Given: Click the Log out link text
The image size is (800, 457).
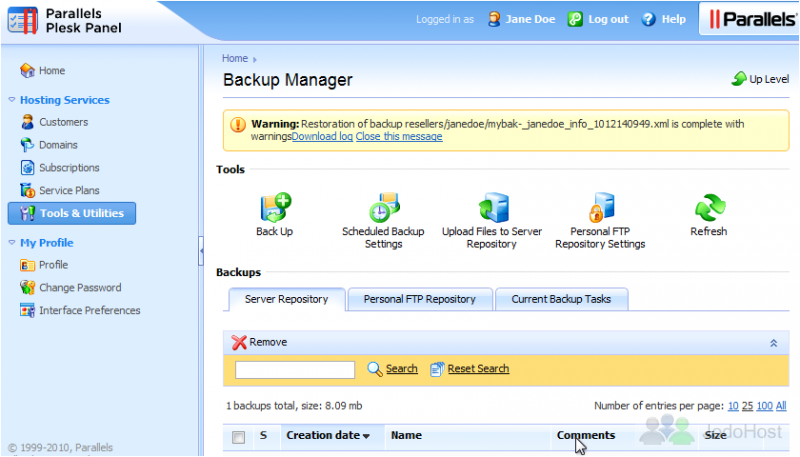Looking at the screenshot, I should pyautogui.click(x=608, y=19).
